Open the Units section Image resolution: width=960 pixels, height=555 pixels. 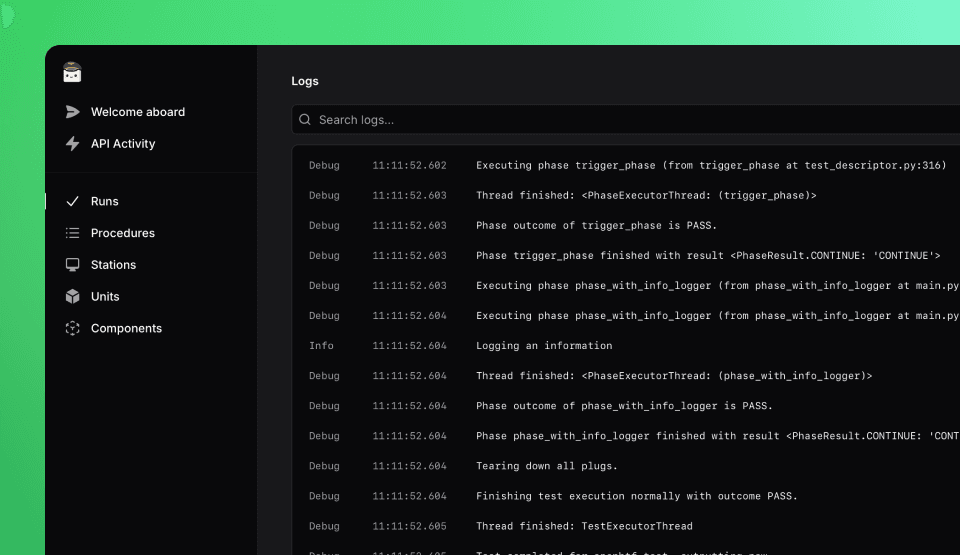click(105, 296)
